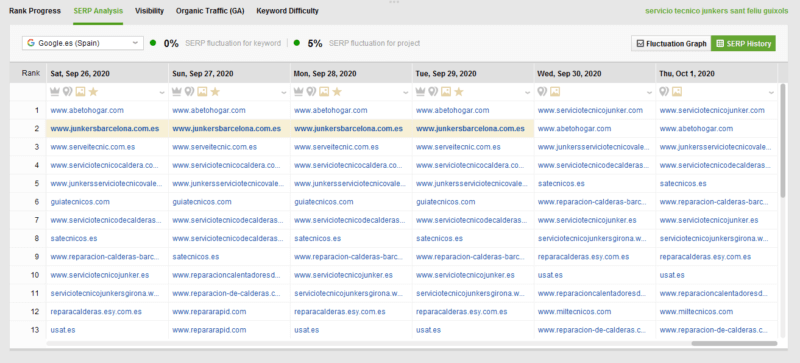Click serviciotecnicojunkersgirona under Thu, Oct 1
Viewport: 800px width, 363px height.
[x=714, y=238]
